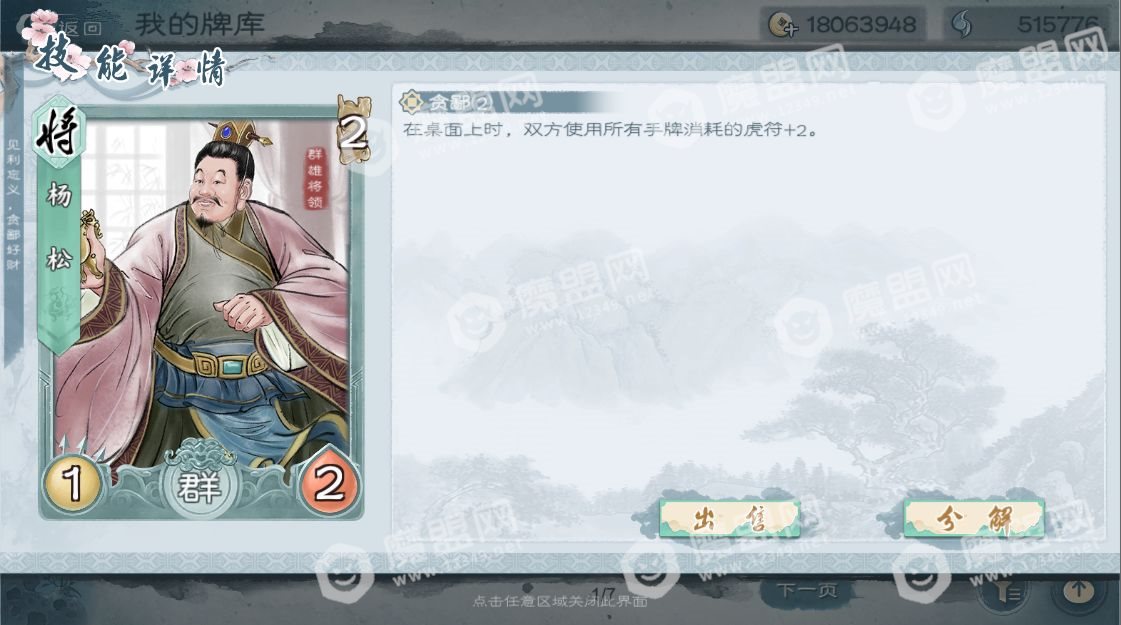Click the 出售 (sell) button
Viewport: 1121px width, 625px height.
point(729,518)
